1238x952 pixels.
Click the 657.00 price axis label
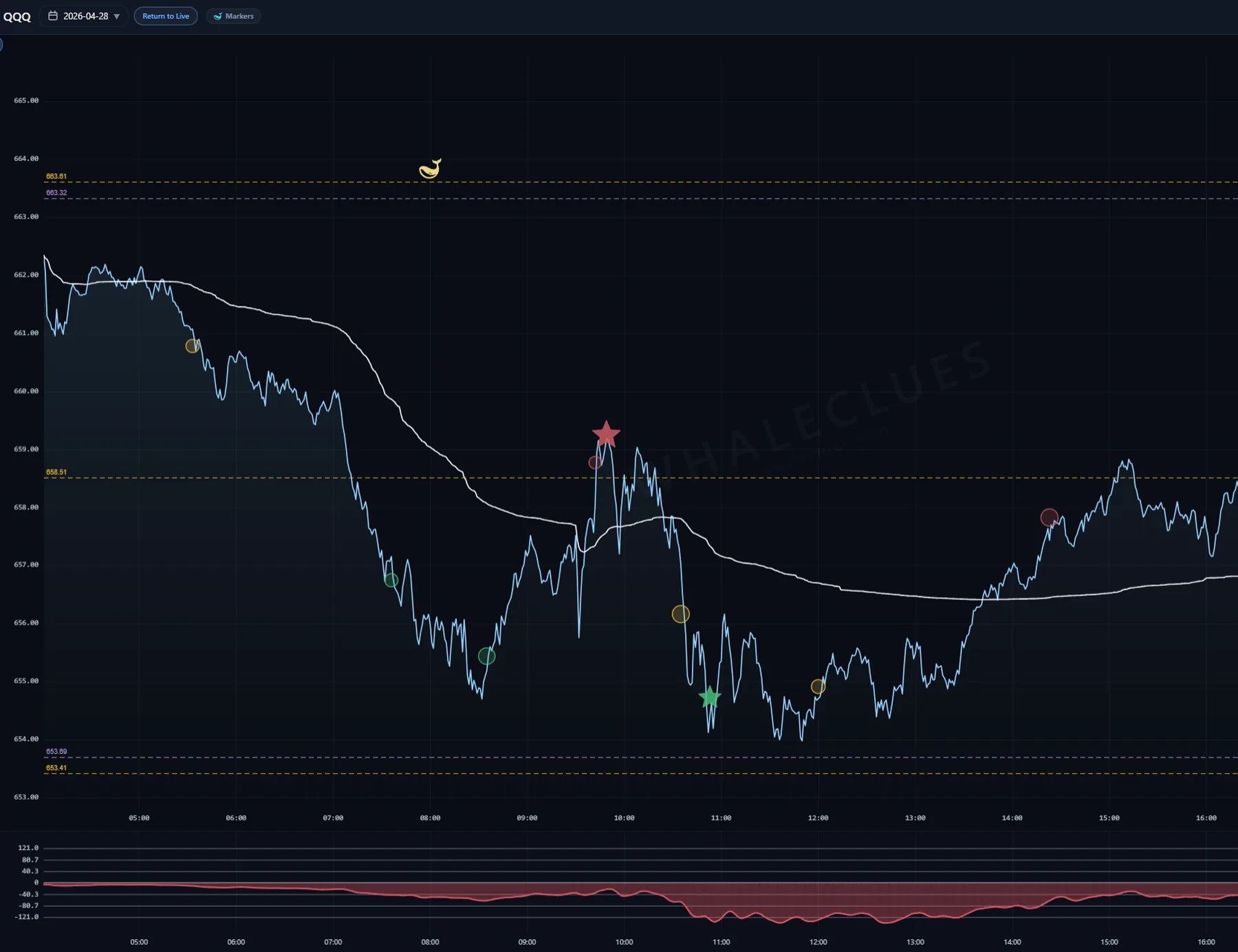(26, 565)
